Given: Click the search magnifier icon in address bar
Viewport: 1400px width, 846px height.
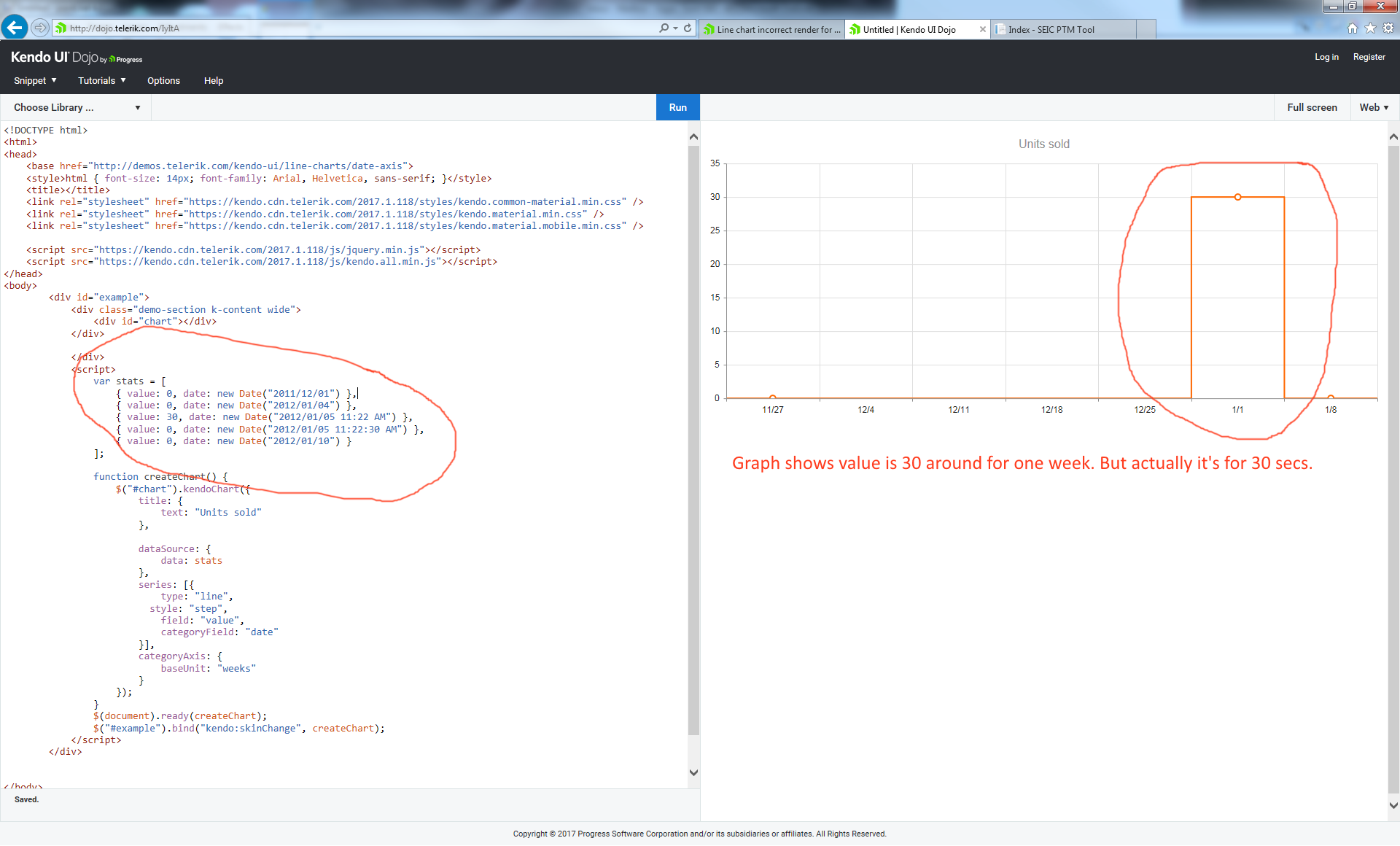Looking at the screenshot, I should (664, 28).
